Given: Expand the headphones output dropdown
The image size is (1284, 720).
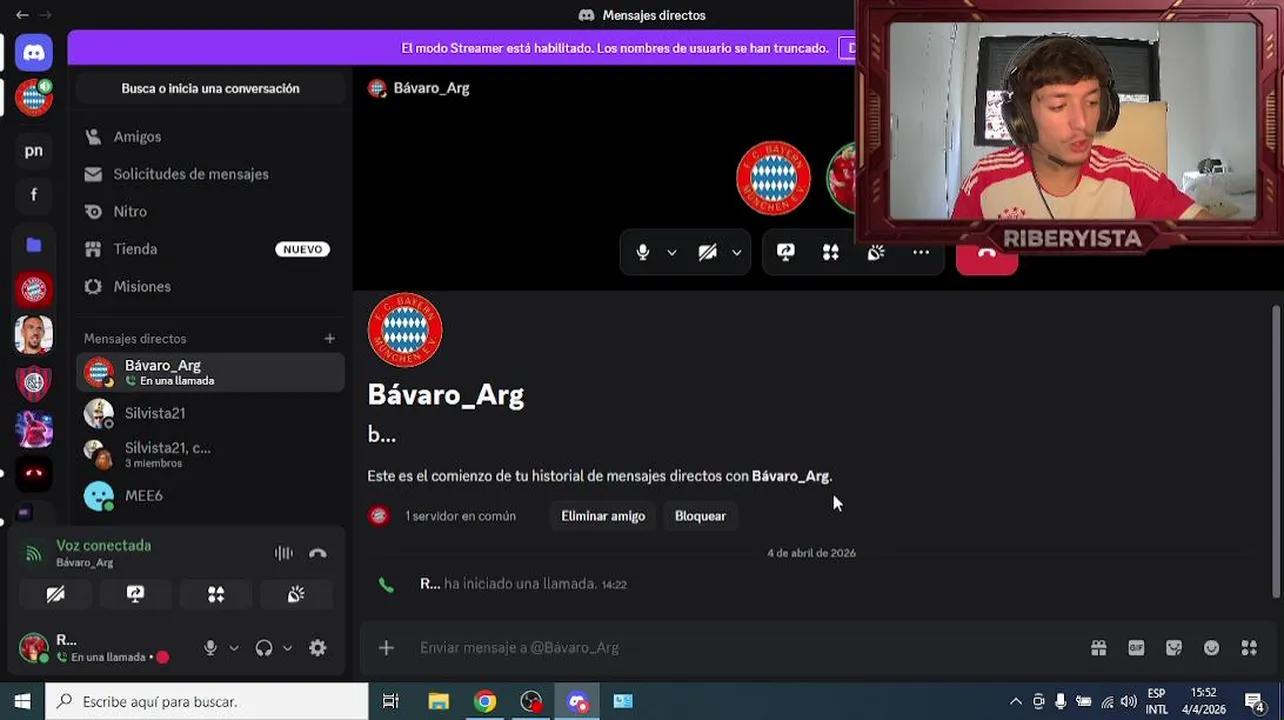Looking at the screenshot, I should (x=287, y=648).
